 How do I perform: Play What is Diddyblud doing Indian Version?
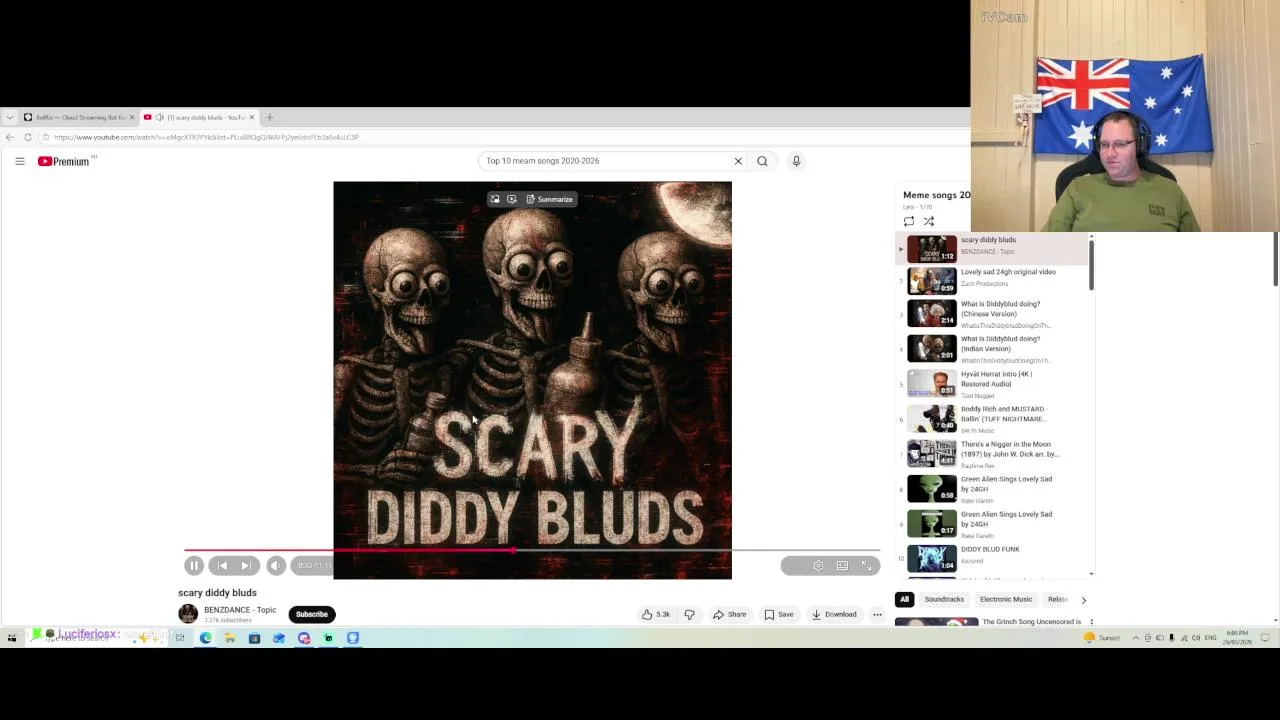[x=990, y=349]
